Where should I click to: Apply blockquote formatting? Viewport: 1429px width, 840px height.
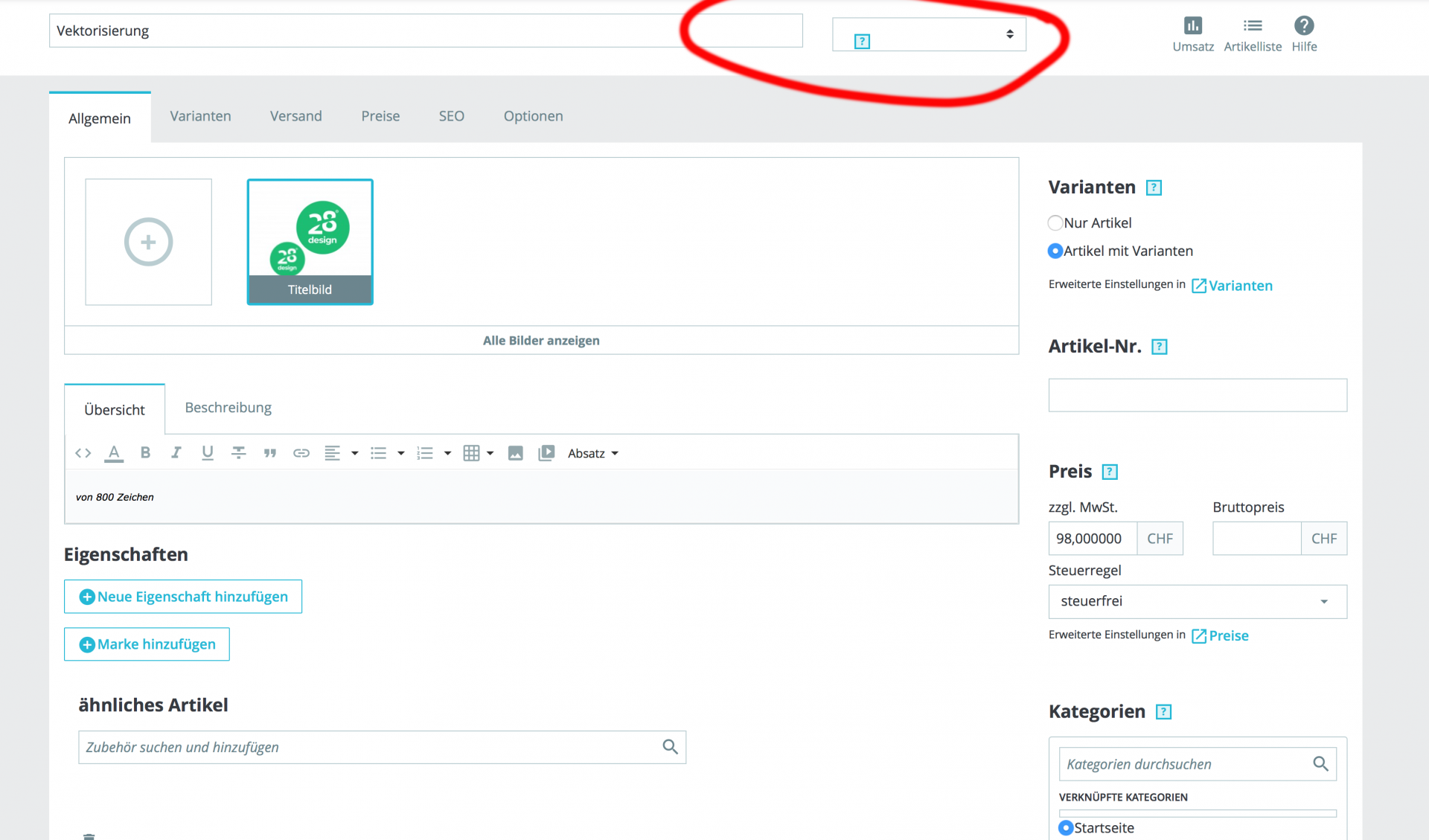pos(269,452)
